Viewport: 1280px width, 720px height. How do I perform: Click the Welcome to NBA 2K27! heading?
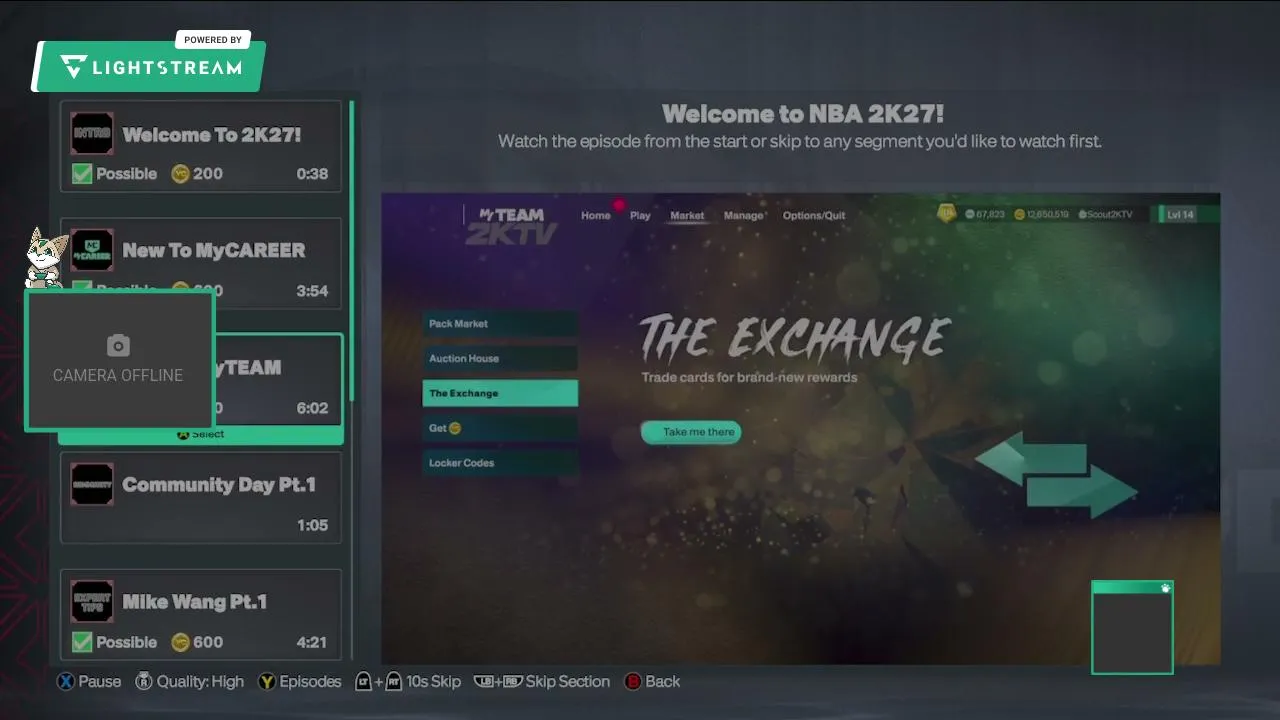(803, 113)
